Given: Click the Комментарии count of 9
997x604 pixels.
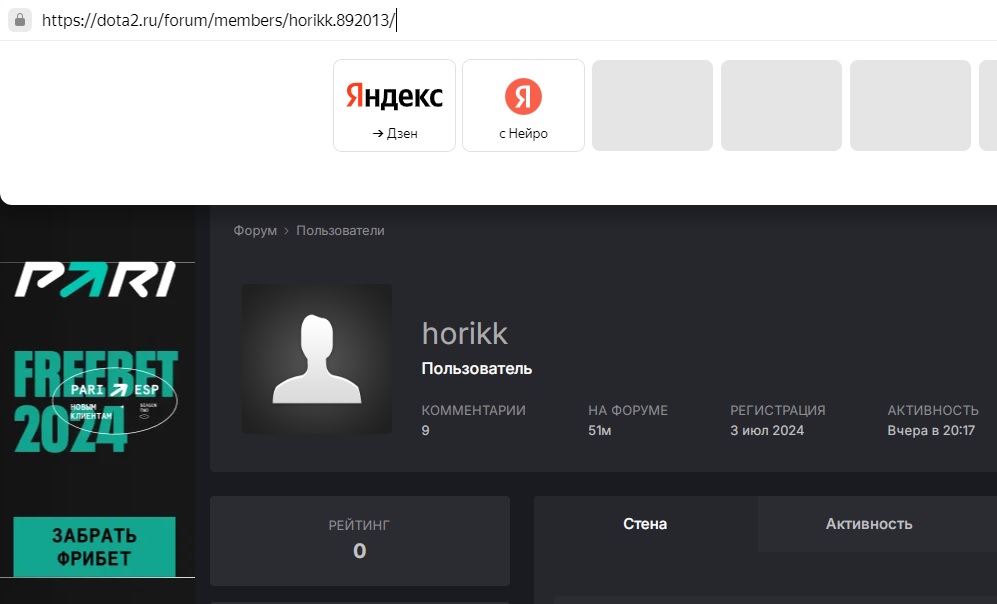Looking at the screenshot, I should pyautogui.click(x=426, y=431).
